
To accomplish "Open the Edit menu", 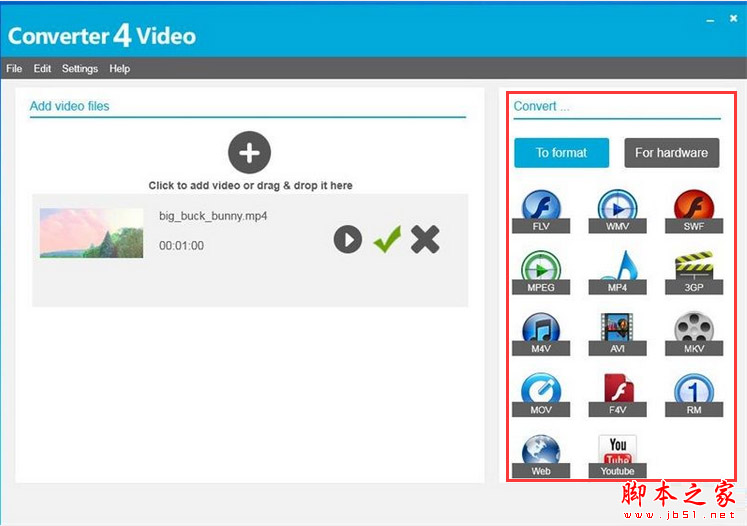I will (x=42, y=69).
